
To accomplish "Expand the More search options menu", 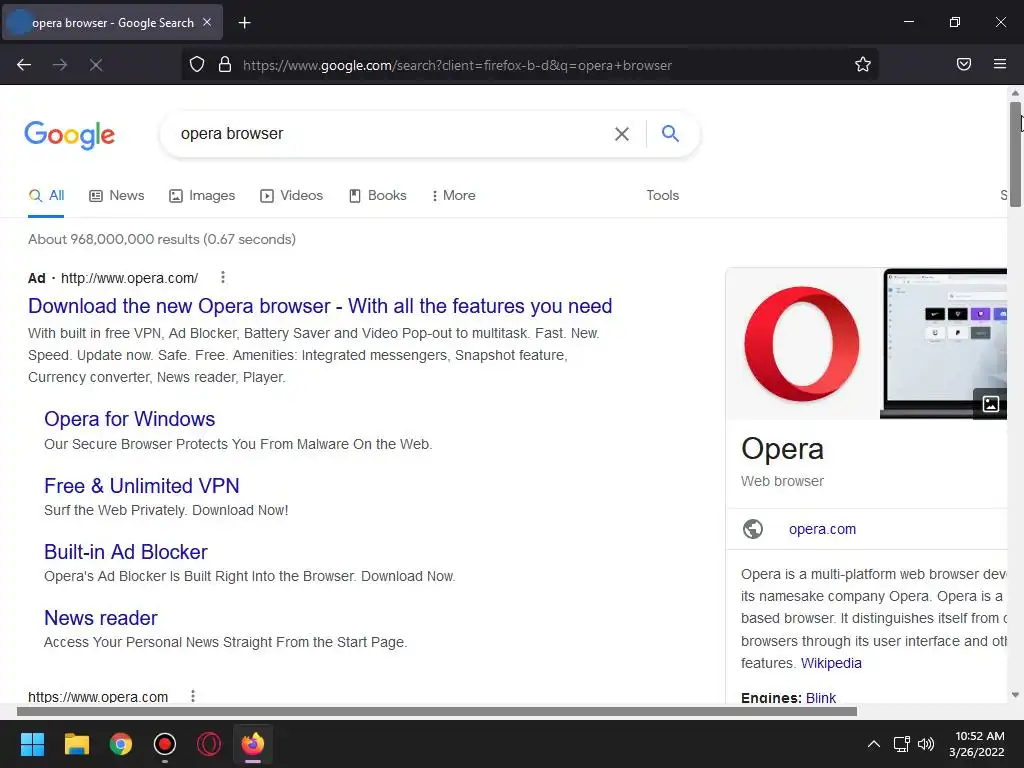I will (x=453, y=195).
